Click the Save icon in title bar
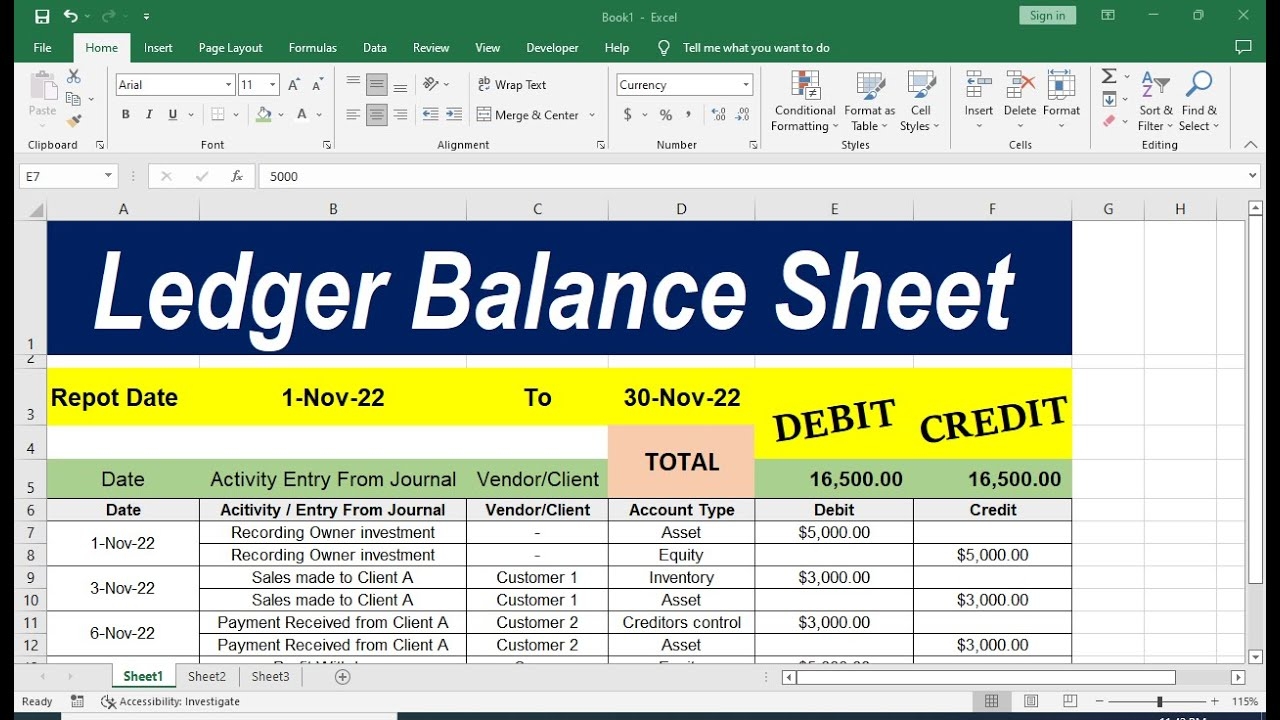Screen dimensions: 1280x720 (42, 16)
